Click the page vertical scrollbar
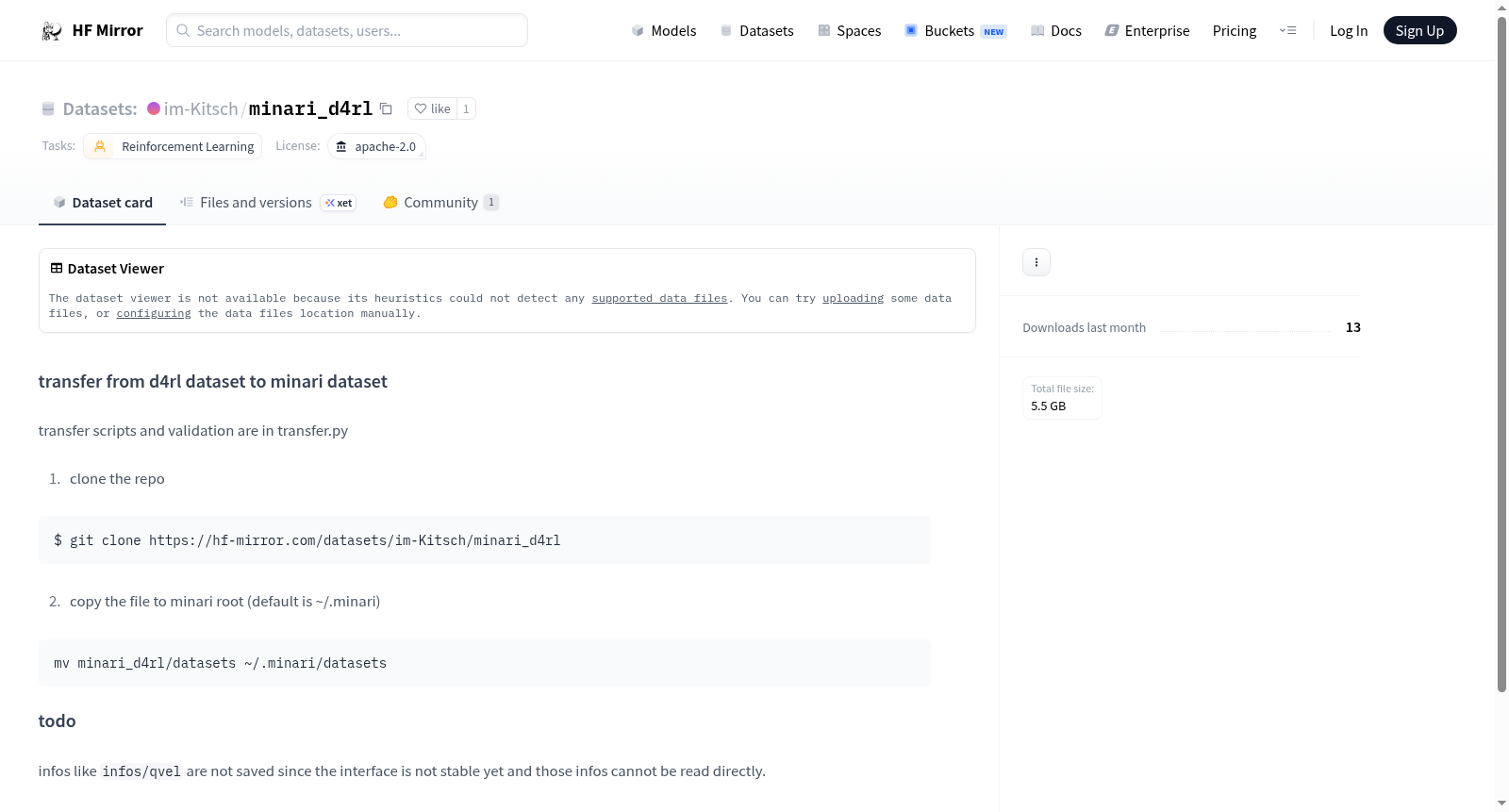The height and width of the screenshot is (812, 1509). 1502,354
